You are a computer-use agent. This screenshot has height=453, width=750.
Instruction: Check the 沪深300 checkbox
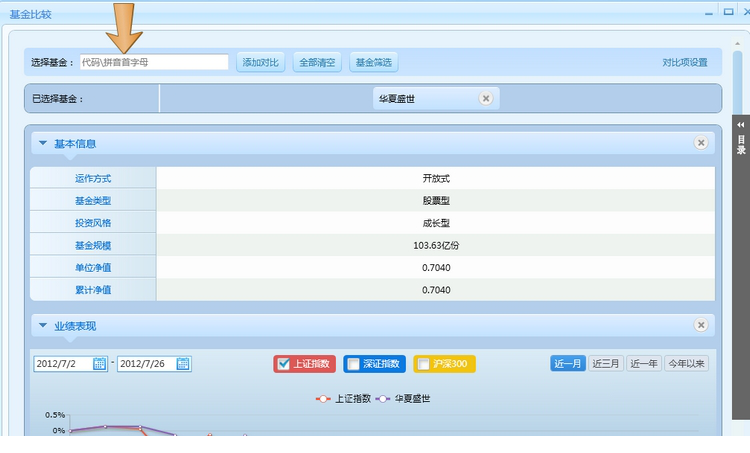point(423,364)
